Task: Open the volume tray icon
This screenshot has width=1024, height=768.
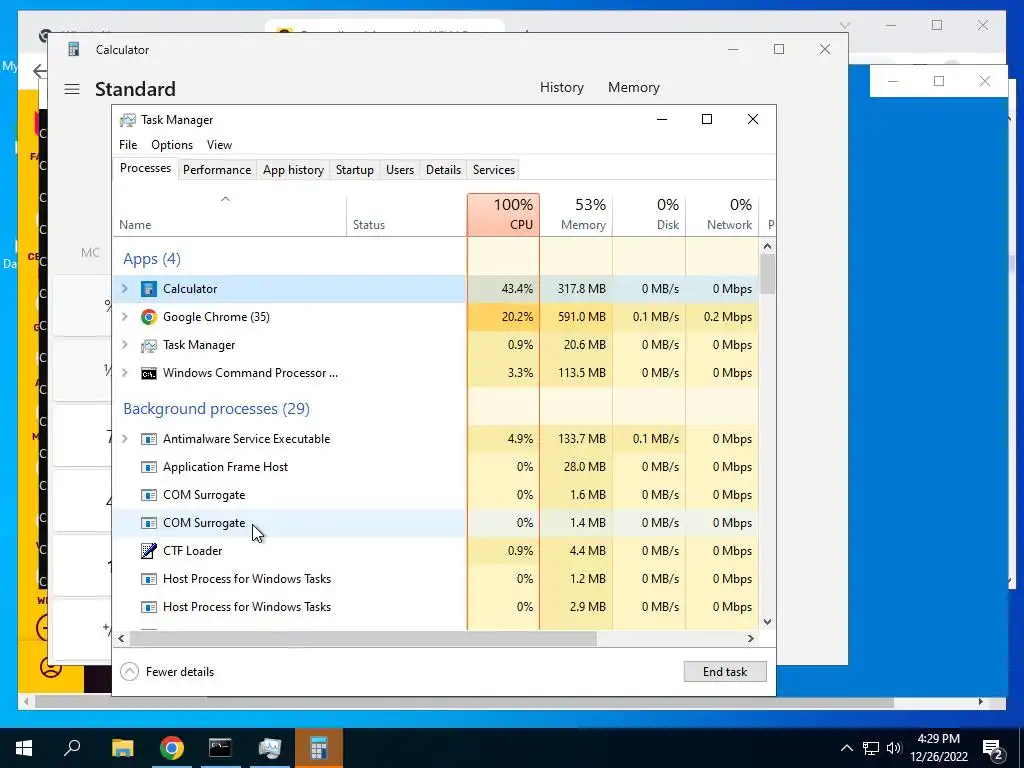Action: (x=894, y=748)
